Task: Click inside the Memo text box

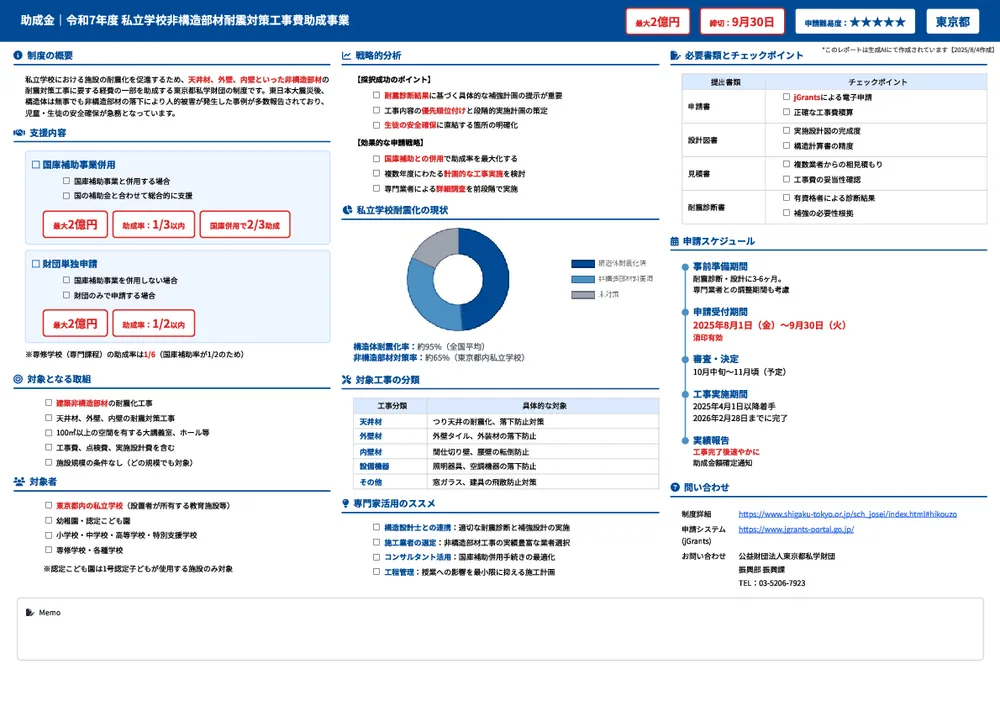Action: [x=500, y=629]
